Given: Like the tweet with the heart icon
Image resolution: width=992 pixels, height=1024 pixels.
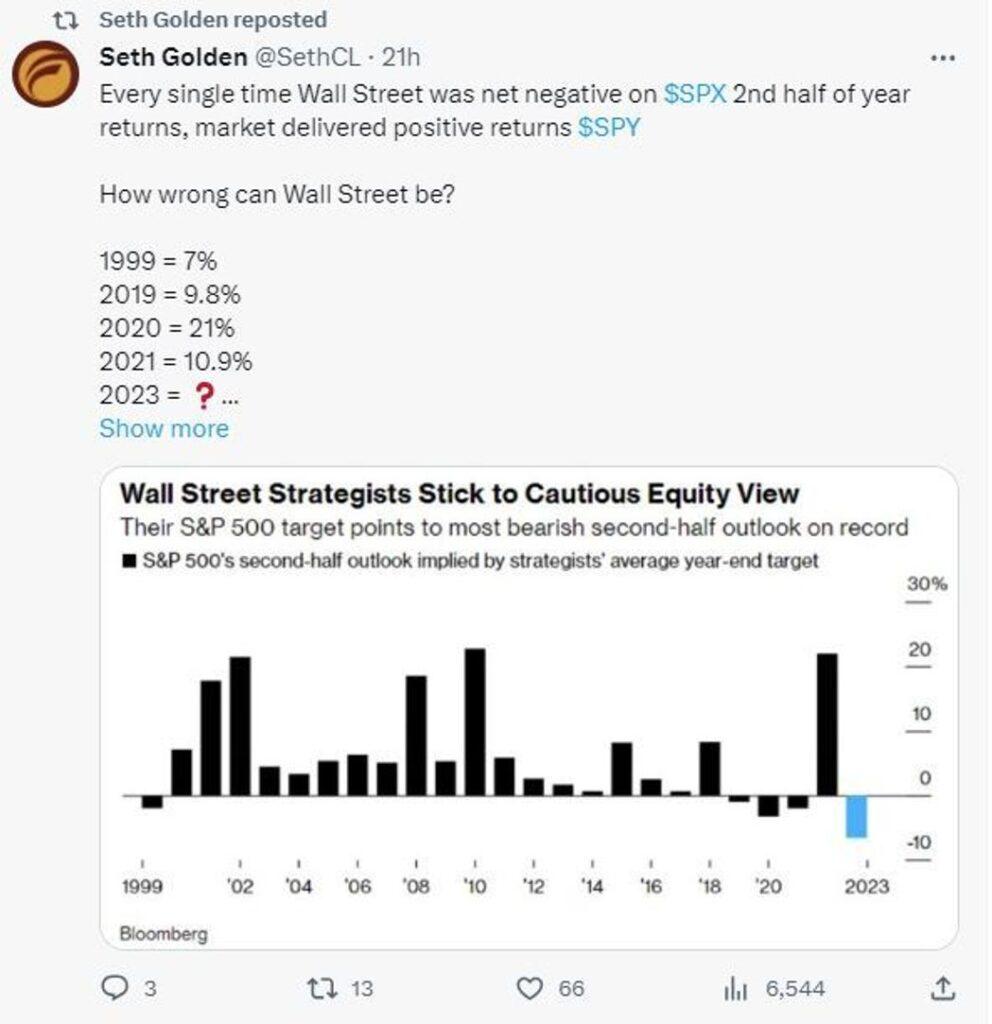Looking at the screenshot, I should [530, 988].
